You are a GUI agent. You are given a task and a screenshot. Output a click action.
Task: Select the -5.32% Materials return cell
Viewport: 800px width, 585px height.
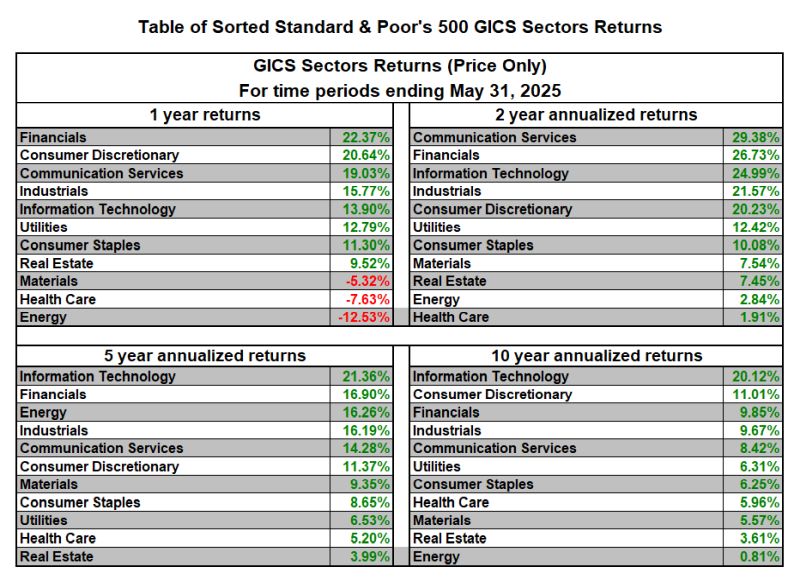[x=366, y=281]
